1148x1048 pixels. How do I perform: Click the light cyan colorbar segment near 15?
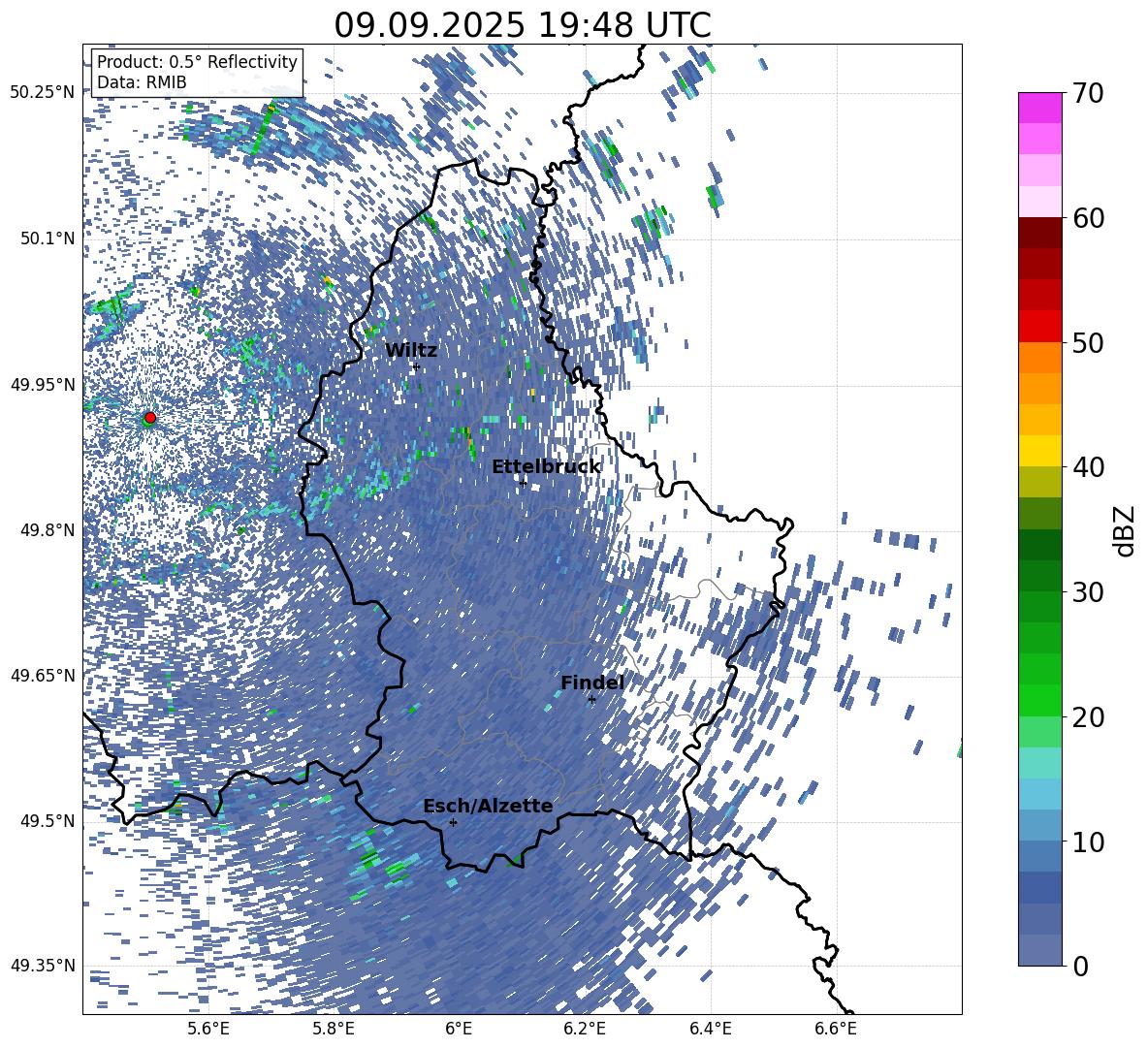coord(1039,763)
